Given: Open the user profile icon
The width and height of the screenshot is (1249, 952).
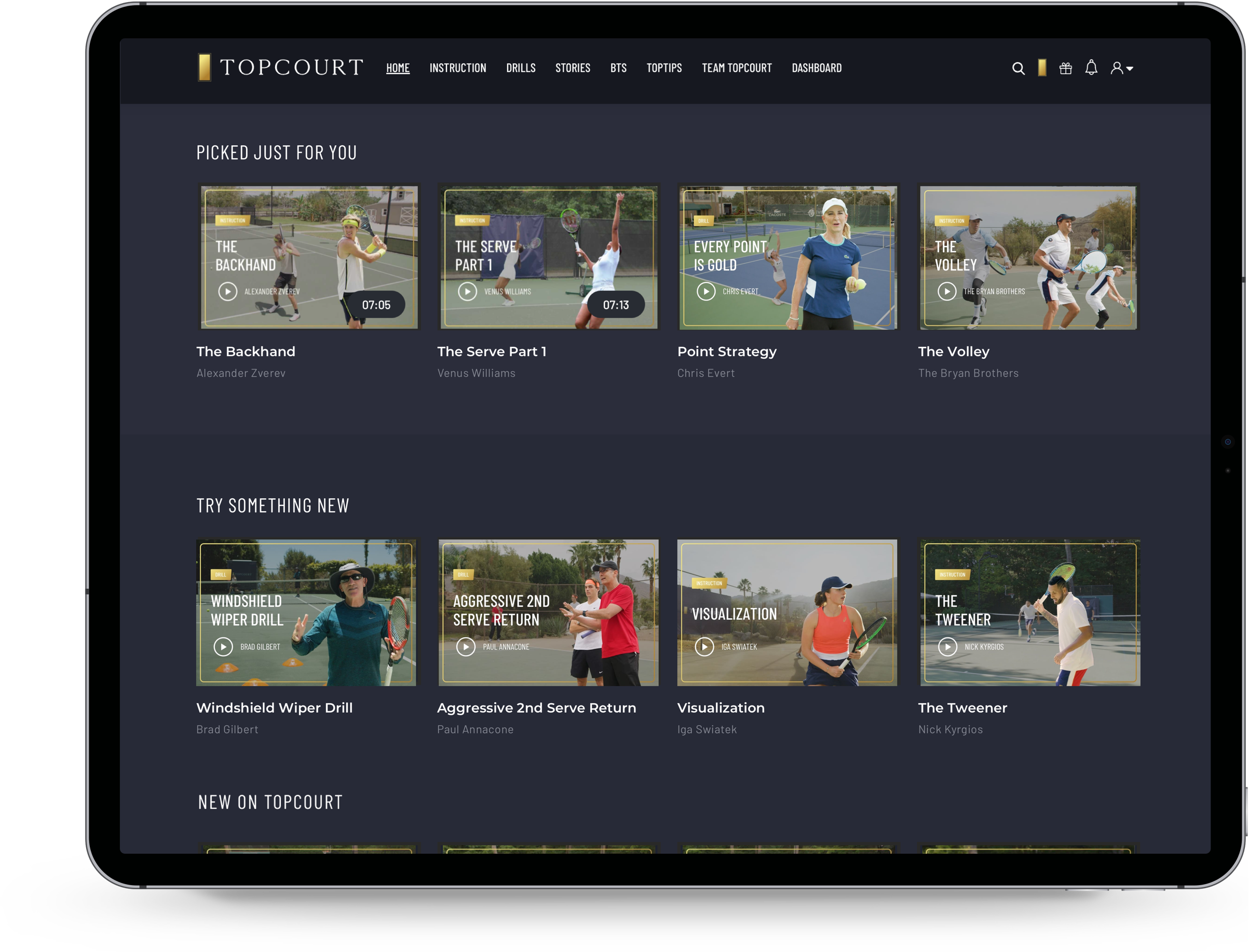Looking at the screenshot, I should pos(1116,68).
